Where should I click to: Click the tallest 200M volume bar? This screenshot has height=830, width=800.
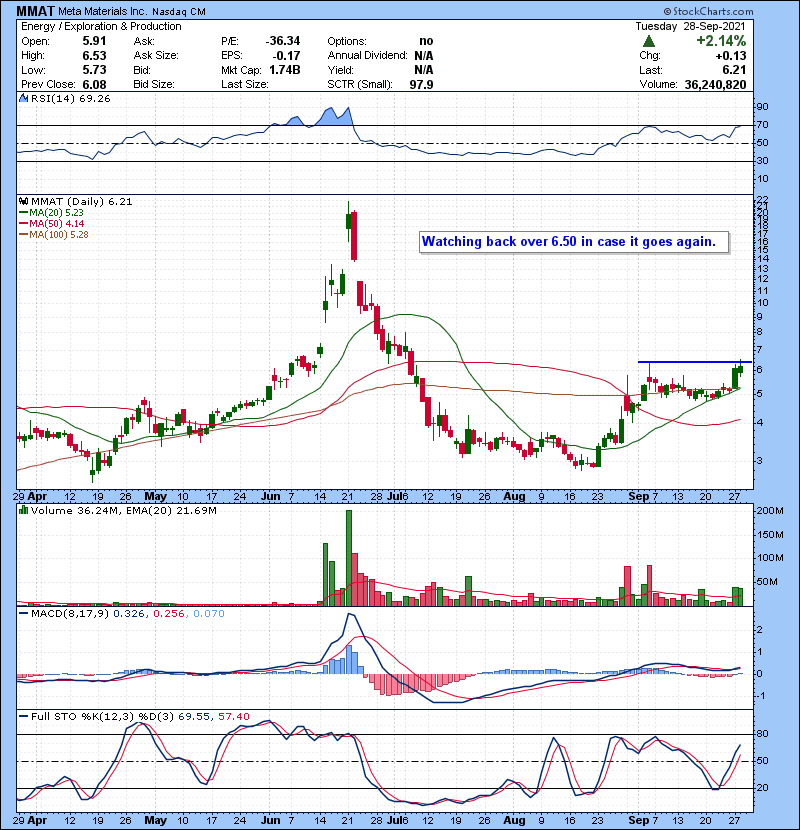349,558
